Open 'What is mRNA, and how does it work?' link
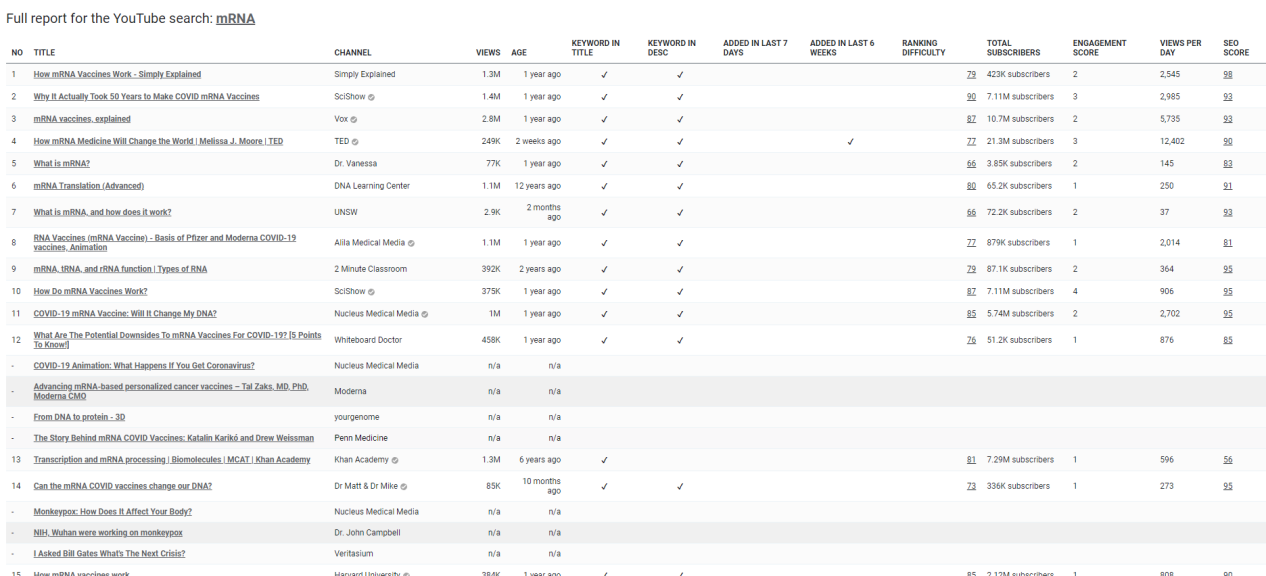The height and width of the screenshot is (576, 1266). pos(102,212)
